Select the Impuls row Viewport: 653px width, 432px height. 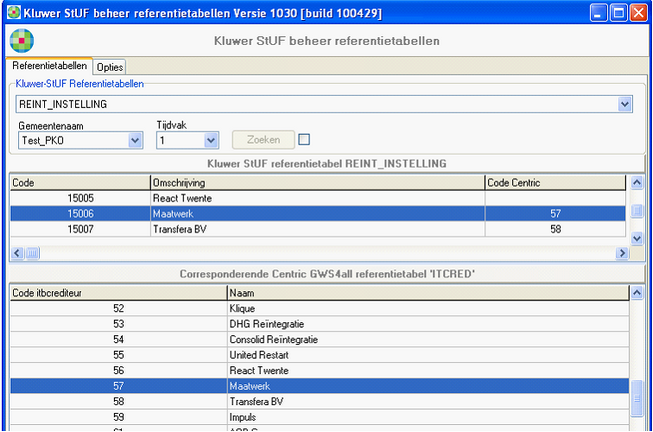(319, 417)
